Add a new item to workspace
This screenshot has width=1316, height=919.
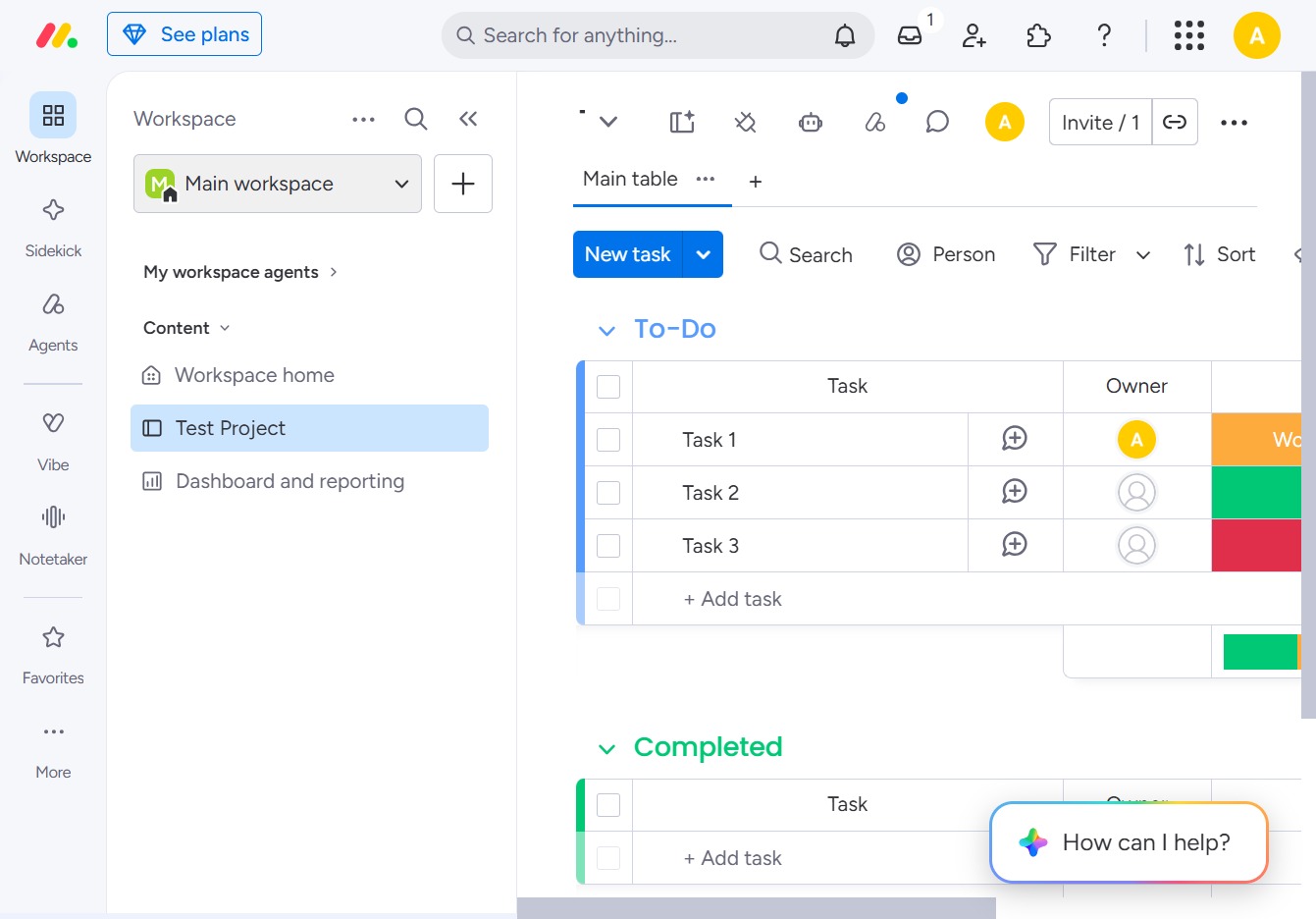[x=463, y=184]
